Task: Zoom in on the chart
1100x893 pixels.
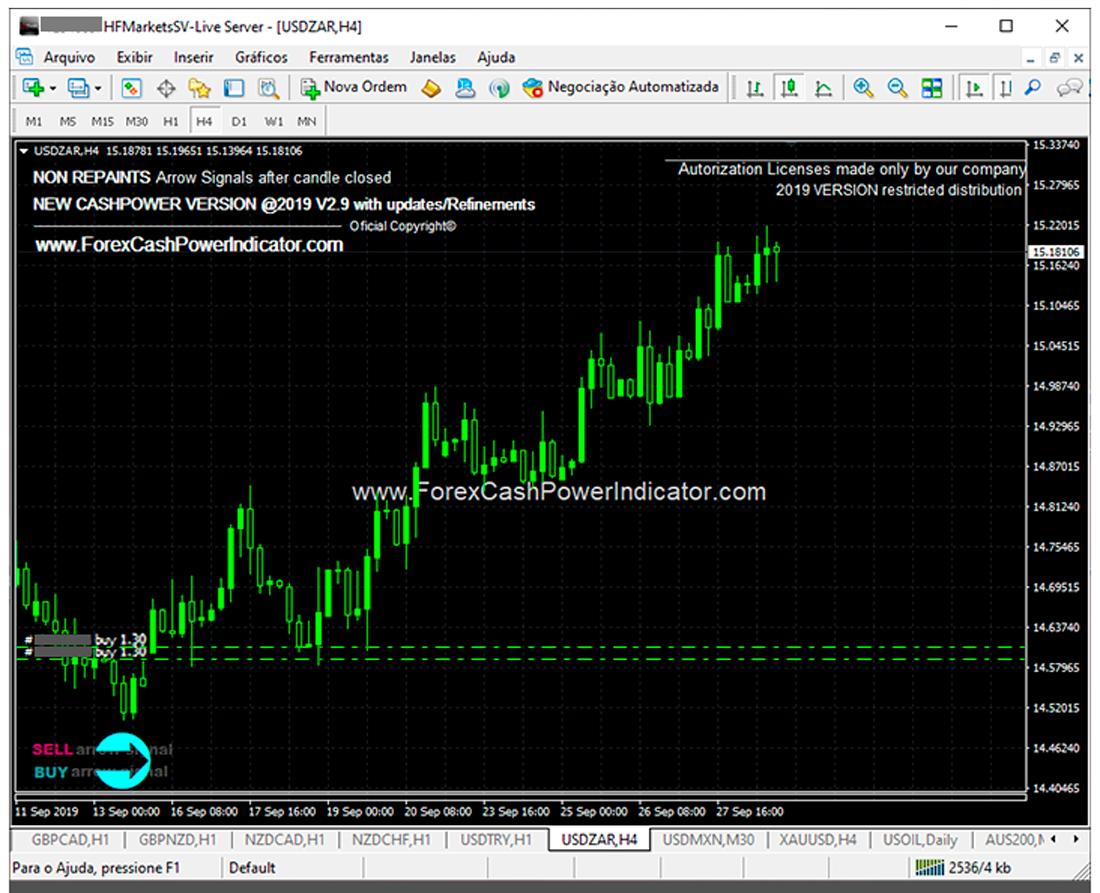Action: tap(863, 88)
